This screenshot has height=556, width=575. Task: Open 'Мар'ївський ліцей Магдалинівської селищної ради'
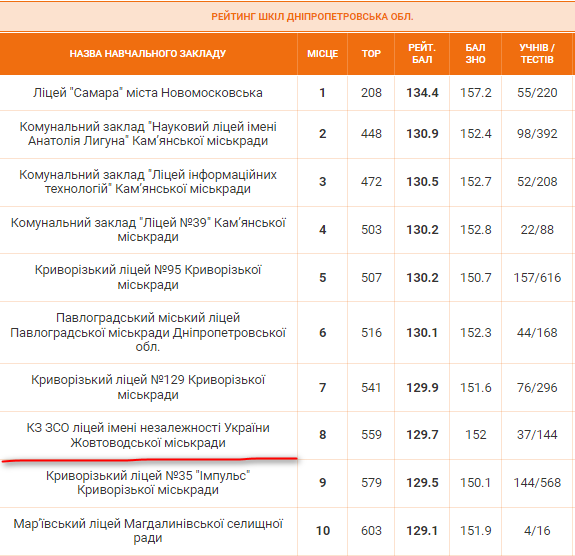tap(148, 531)
